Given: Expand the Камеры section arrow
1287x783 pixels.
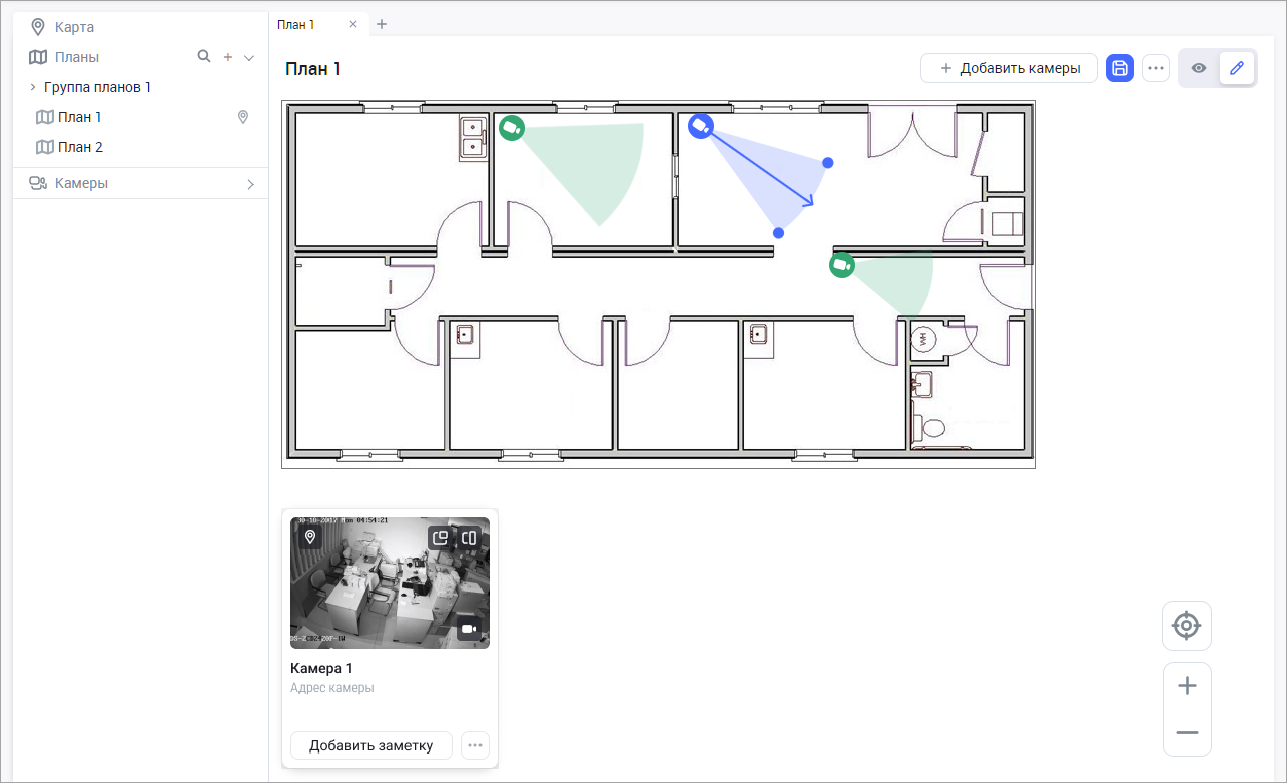Looking at the screenshot, I should (250, 184).
